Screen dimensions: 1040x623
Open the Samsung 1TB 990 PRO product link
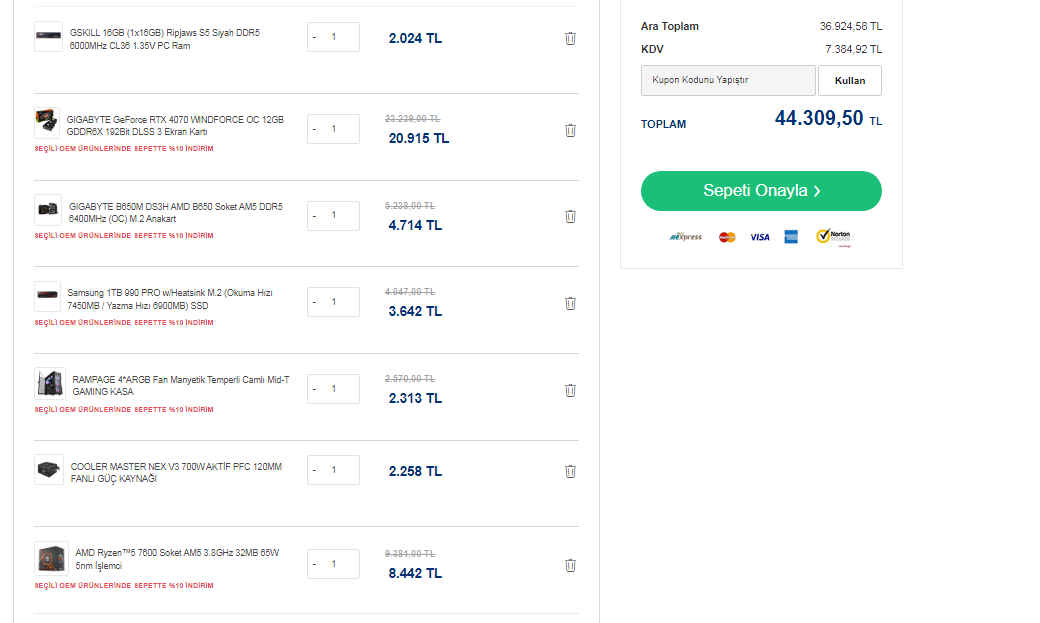(170, 299)
